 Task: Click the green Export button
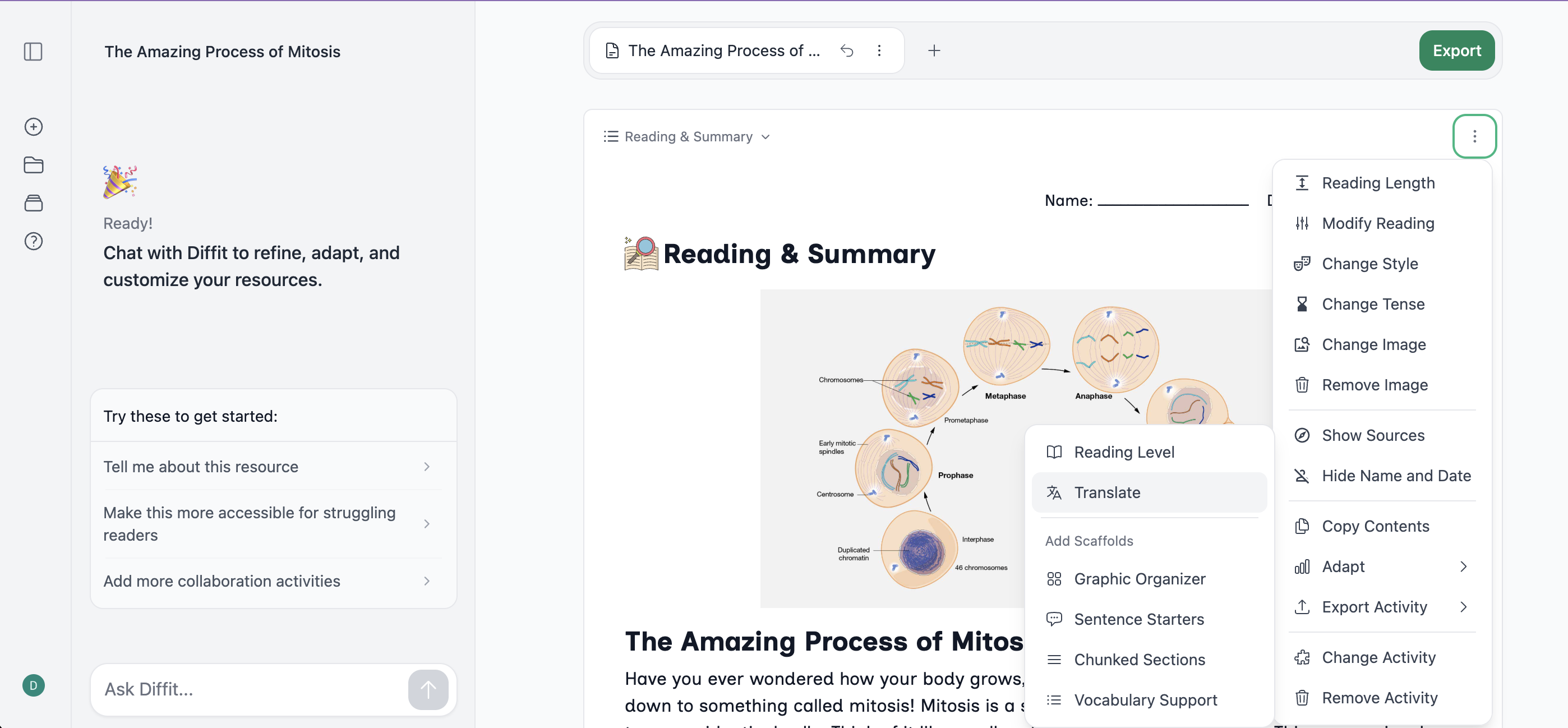1456,50
